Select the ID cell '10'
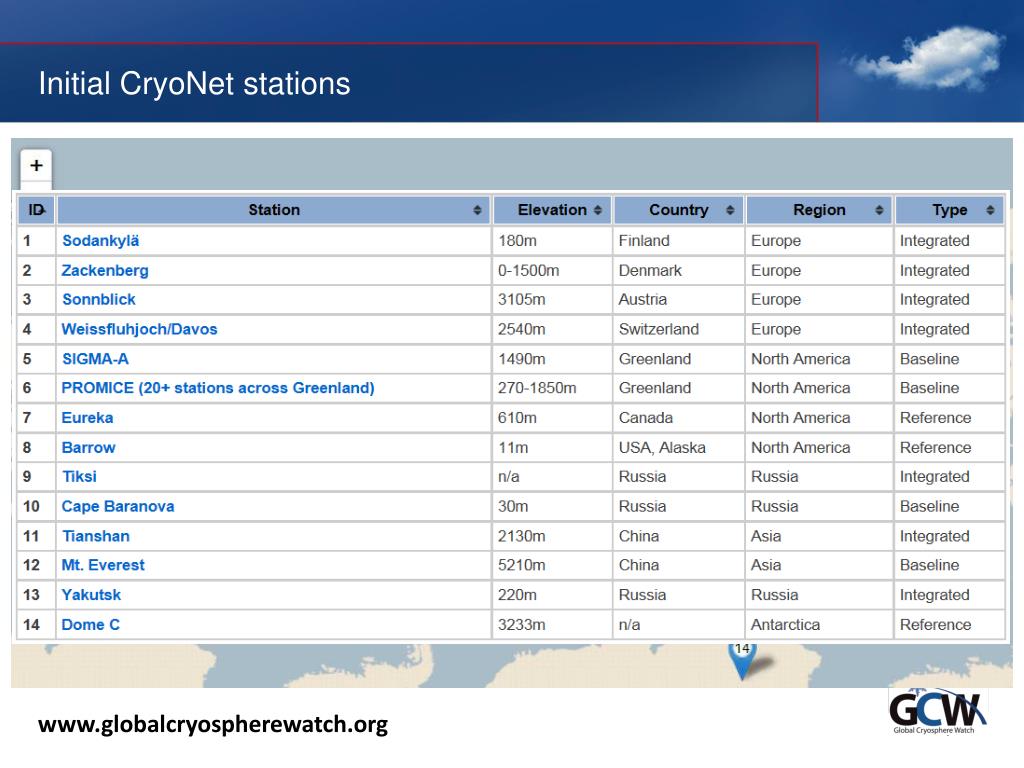 [36, 506]
